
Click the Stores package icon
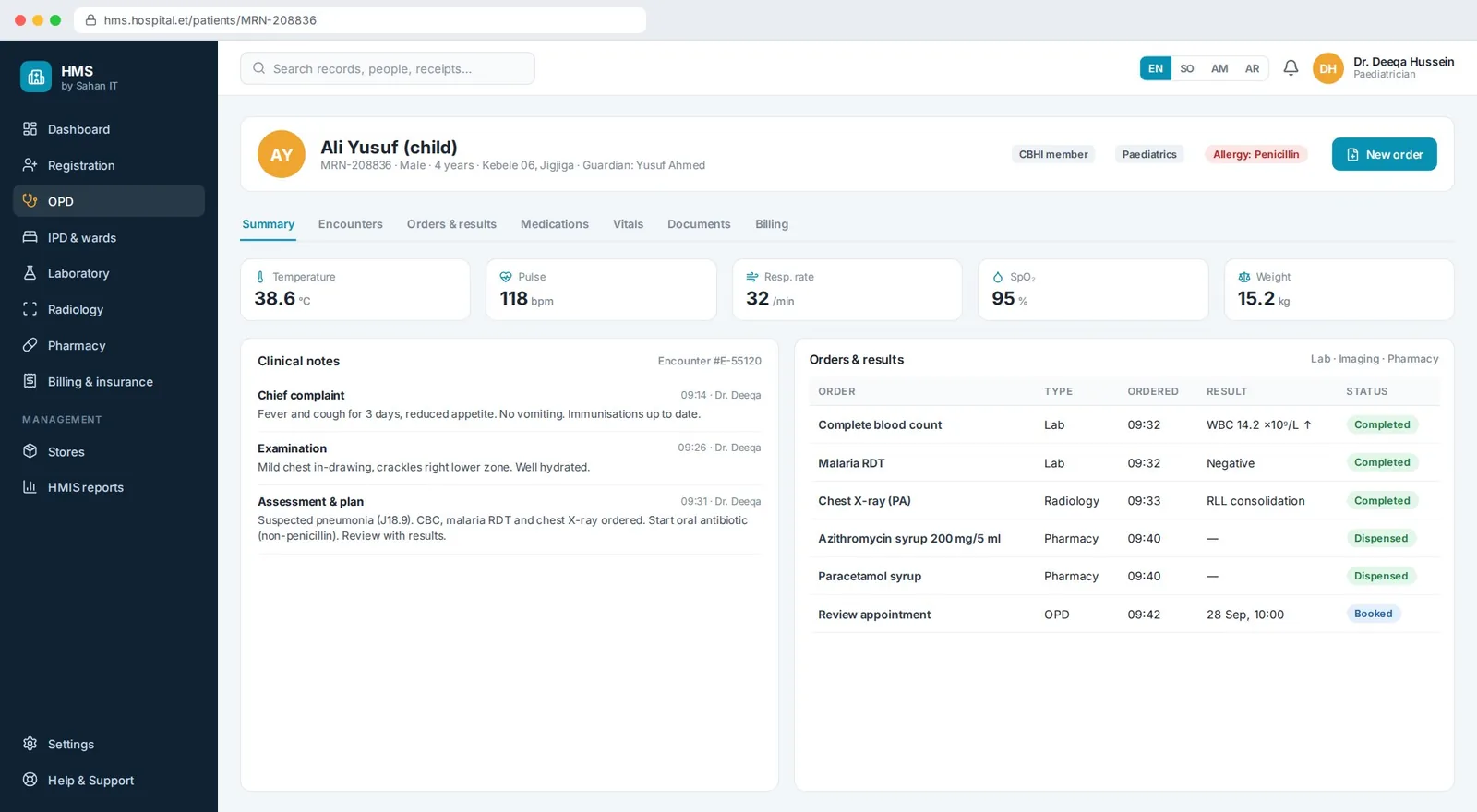[x=30, y=451]
